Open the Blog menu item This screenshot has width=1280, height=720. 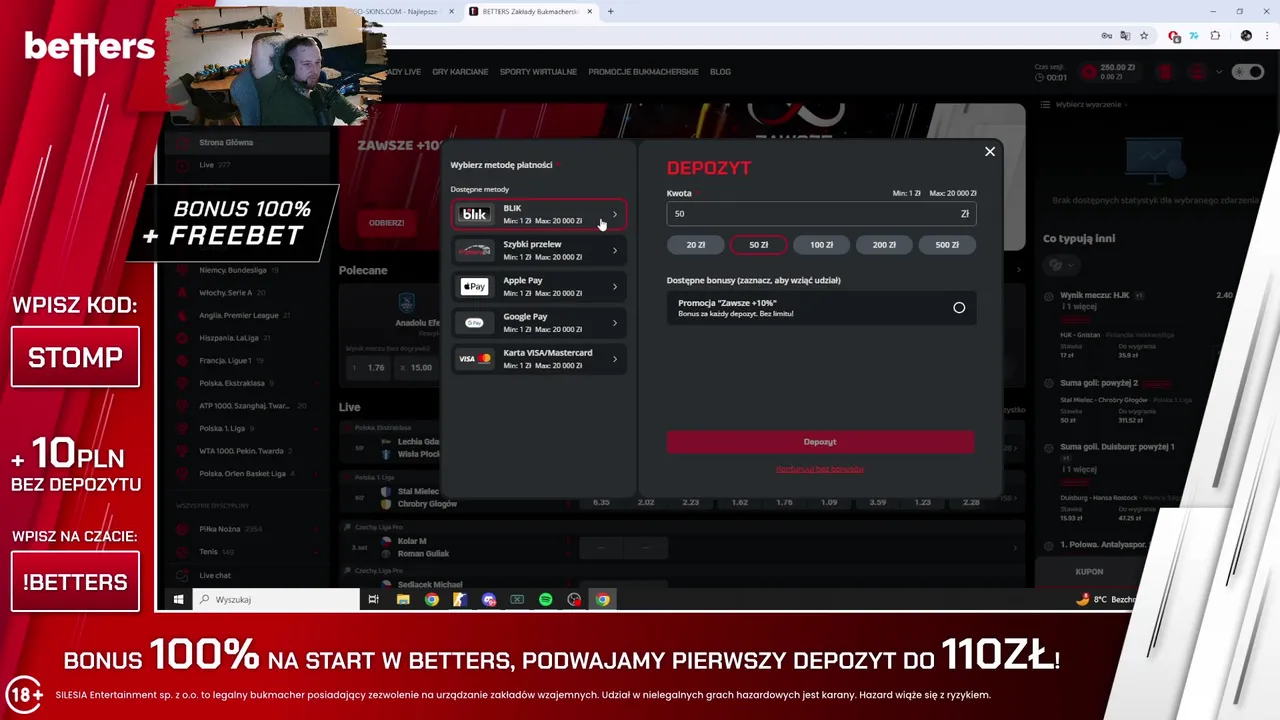pyautogui.click(x=720, y=72)
